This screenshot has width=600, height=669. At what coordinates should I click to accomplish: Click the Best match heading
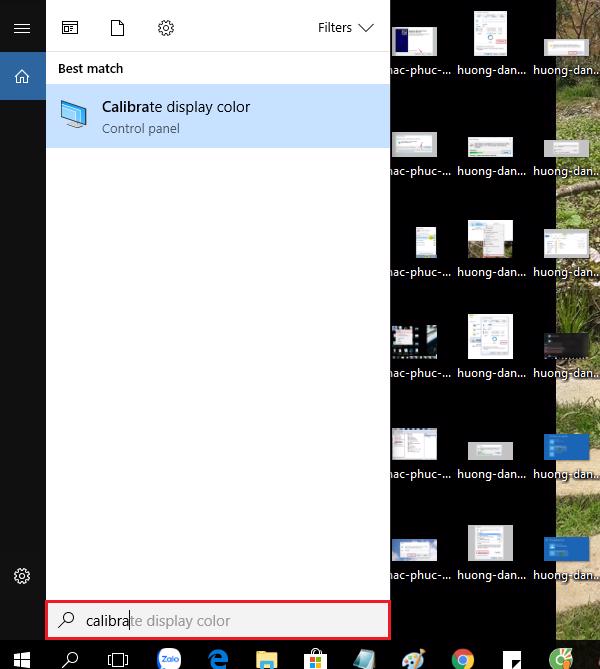click(x=91, y=68)
